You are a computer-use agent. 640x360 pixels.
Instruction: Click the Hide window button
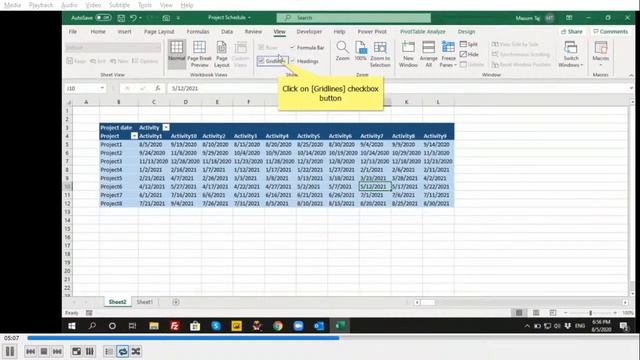click(469, 54)
